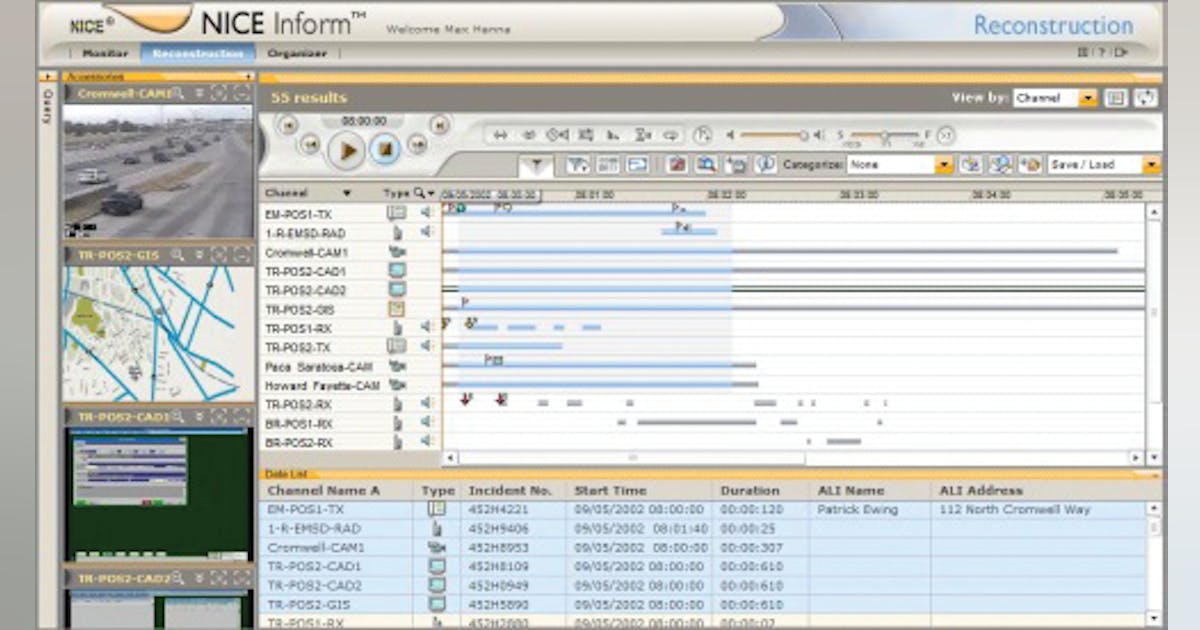Click the grid view icon beside View by
The width and height of the screenshot is (1200, 630).
tap(1115, 98)
